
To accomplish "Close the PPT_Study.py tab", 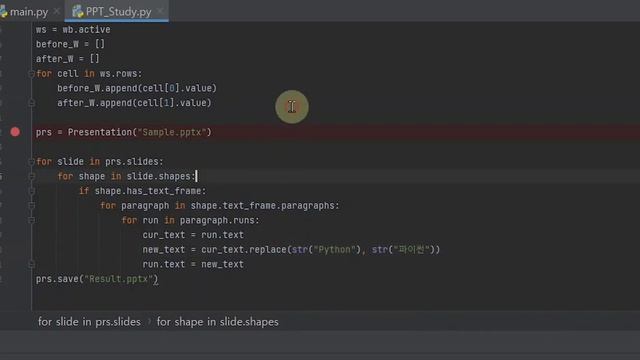I will click(160, 11).
